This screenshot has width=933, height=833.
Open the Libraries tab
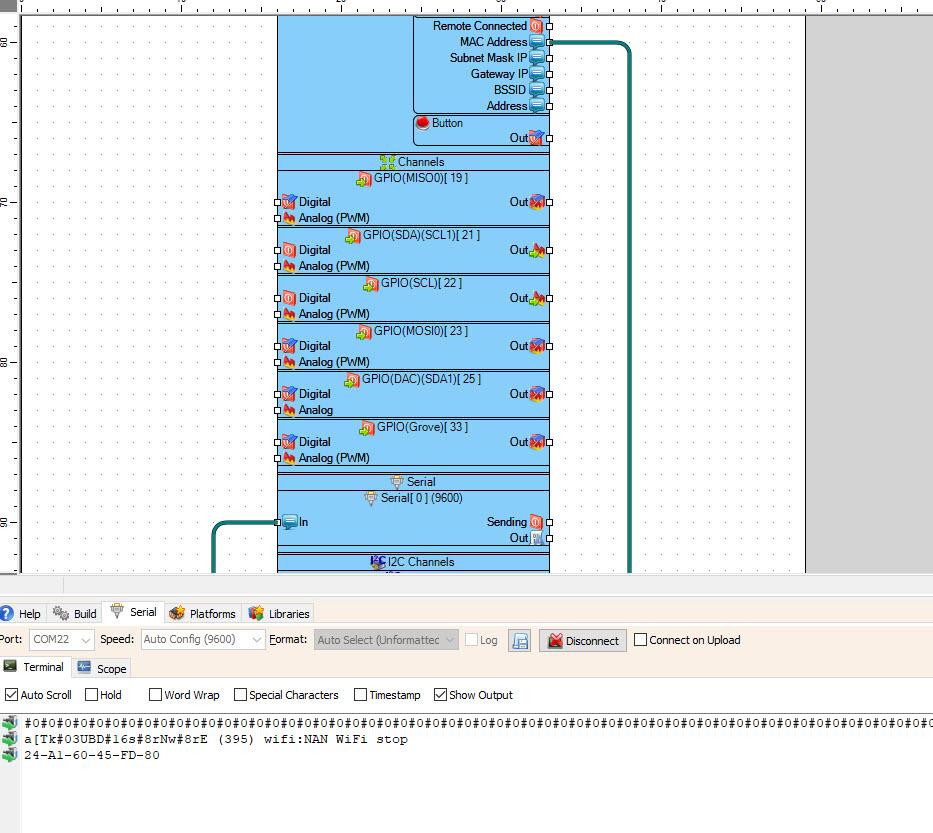pos(279,613)
